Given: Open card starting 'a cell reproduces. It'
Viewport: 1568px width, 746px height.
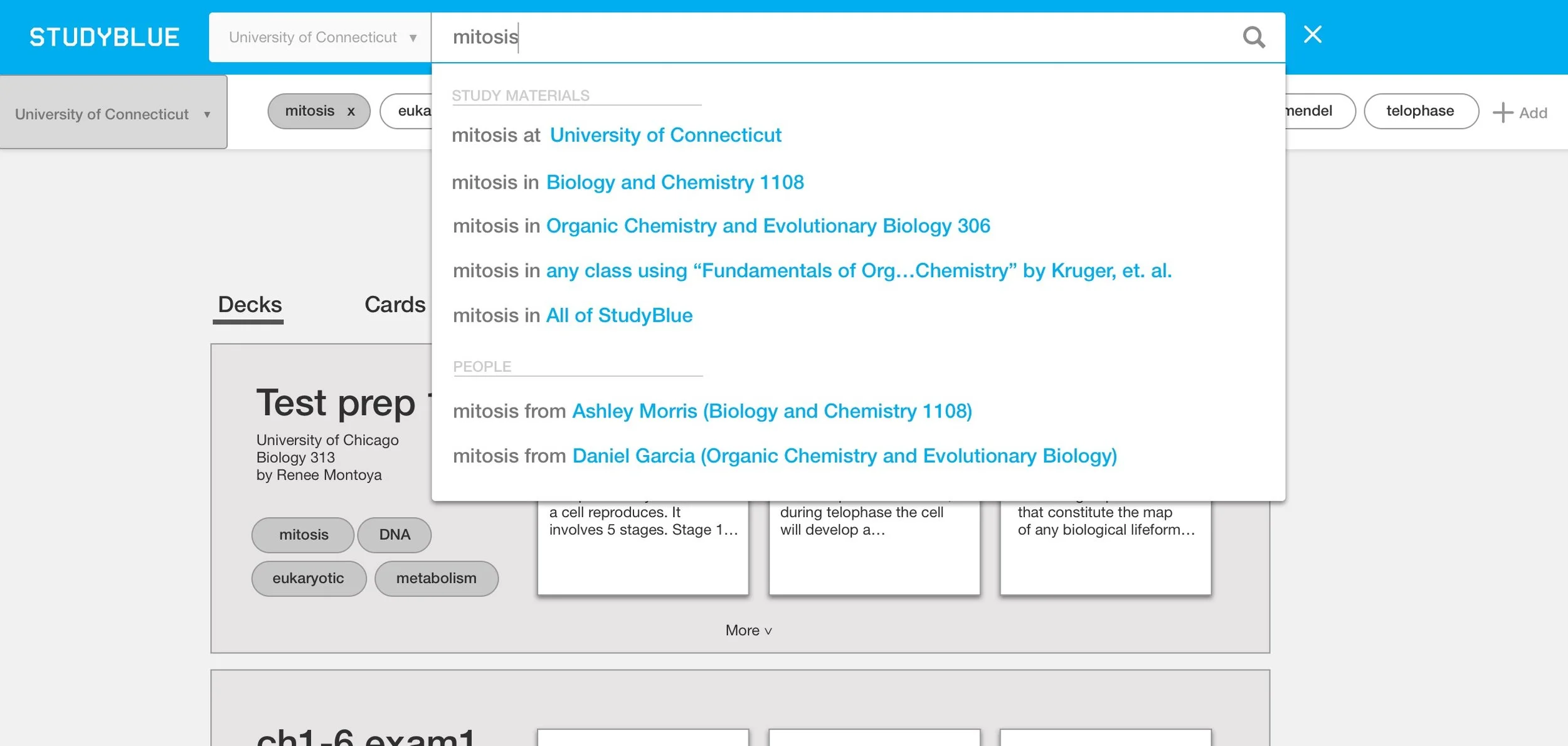Looking at the screenshot, I should [x=643, y=547].
